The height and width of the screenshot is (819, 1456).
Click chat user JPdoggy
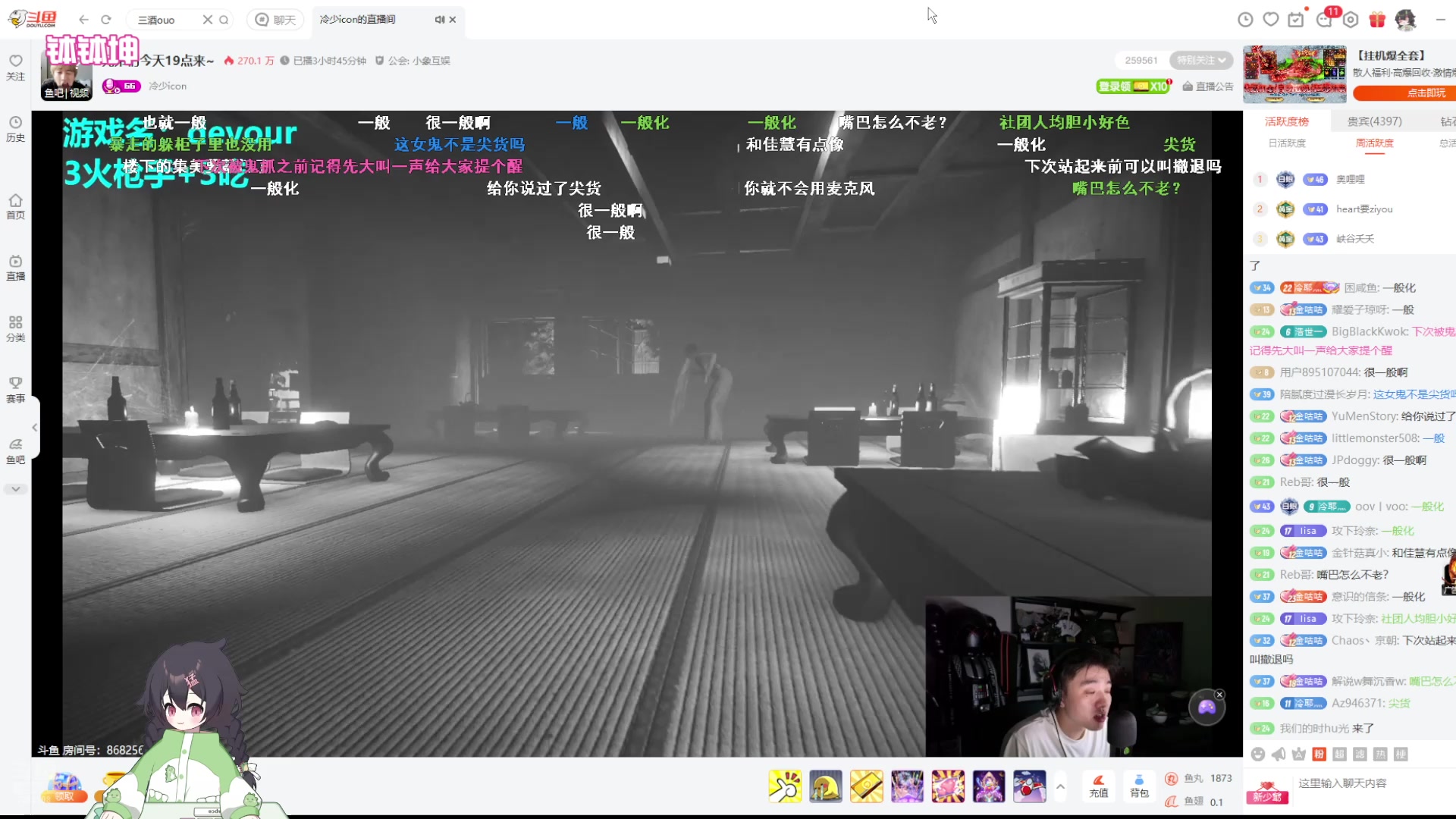point(1354,460)
